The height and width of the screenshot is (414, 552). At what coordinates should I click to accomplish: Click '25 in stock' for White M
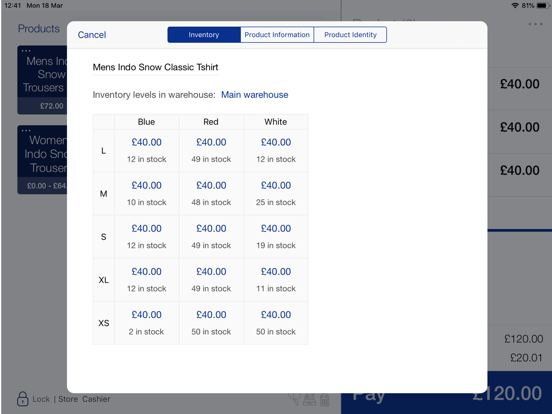pos(276,202)
